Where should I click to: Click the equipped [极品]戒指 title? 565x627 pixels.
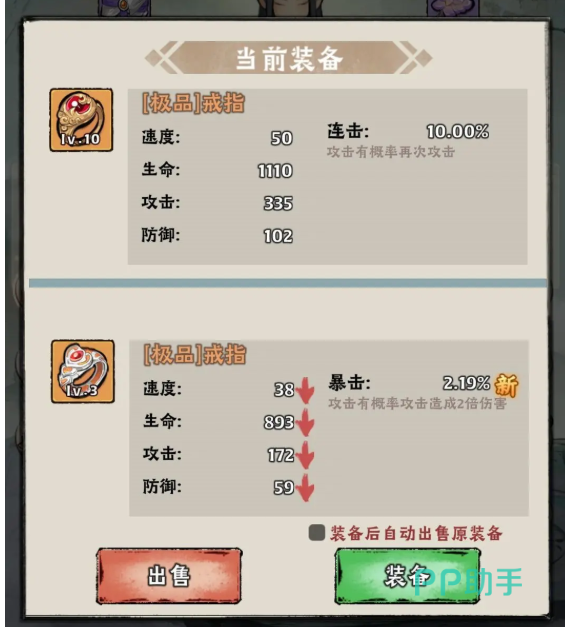click(x=193, y=103)
